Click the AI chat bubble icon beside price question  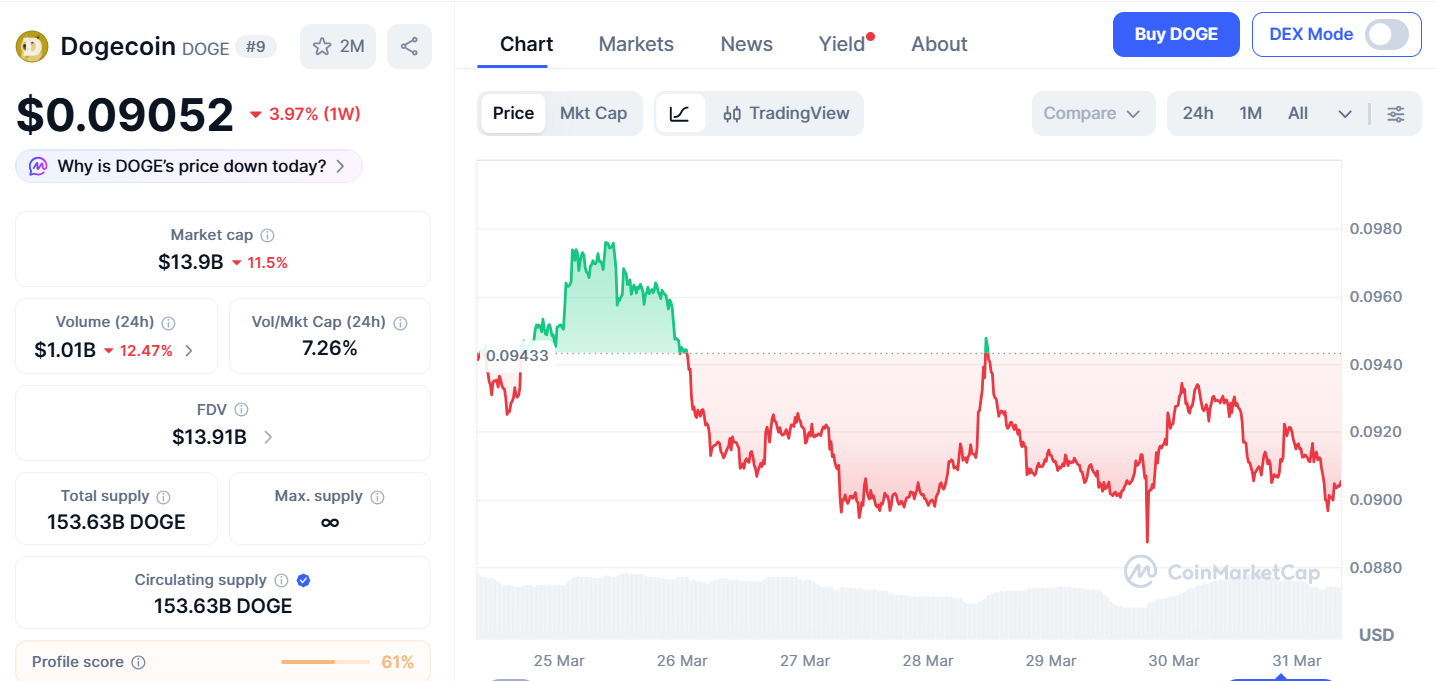38,166
